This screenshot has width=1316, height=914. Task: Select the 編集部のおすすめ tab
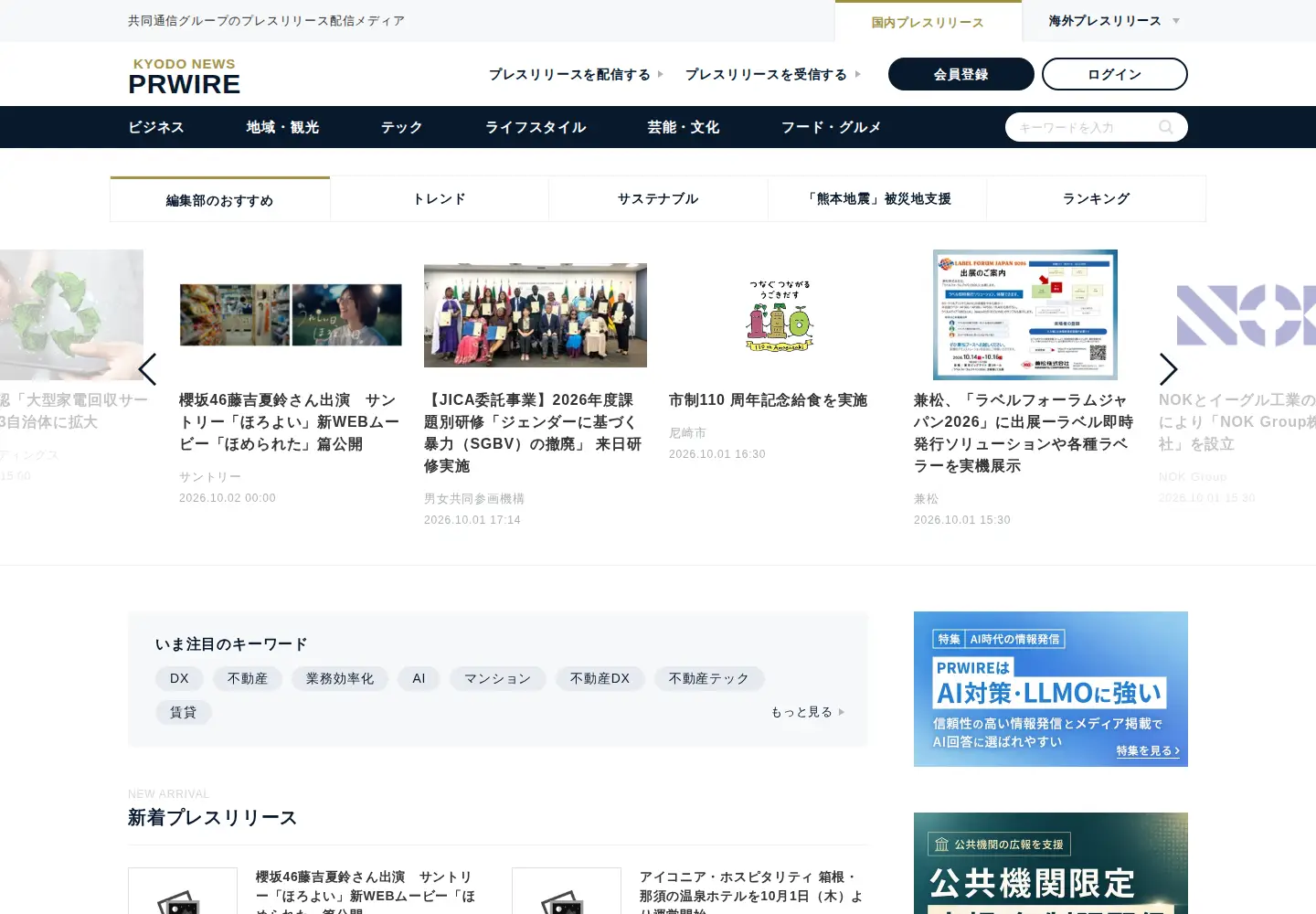220,199
